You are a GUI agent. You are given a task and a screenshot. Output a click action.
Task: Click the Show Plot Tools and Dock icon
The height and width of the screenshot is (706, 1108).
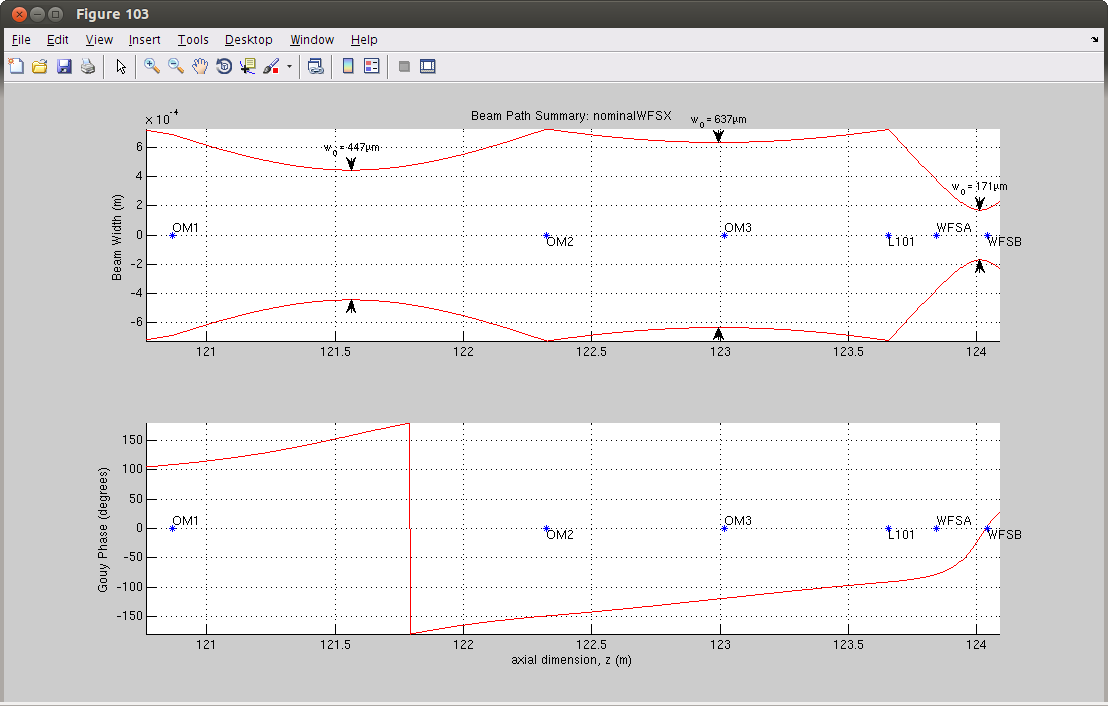click(428, 66)
